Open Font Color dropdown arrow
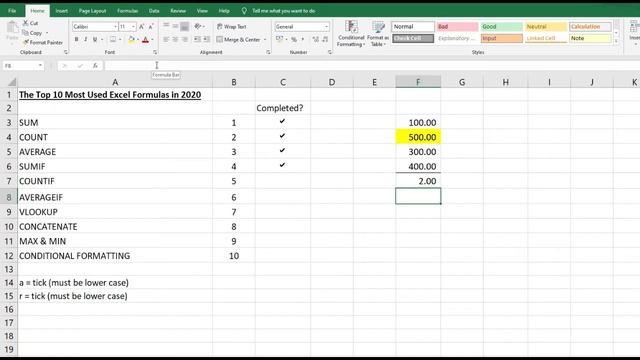640x360 pixels. [152, 40]
